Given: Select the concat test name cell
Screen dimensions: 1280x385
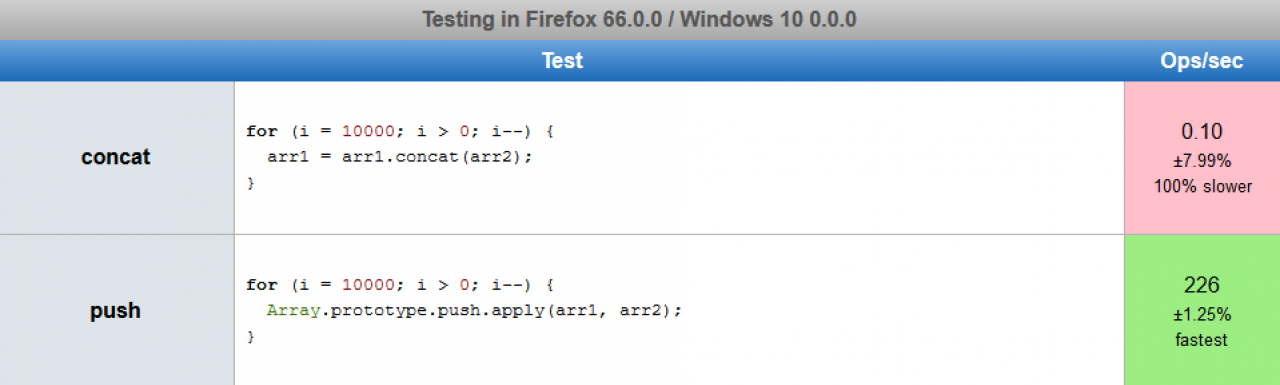Looking at the screenshot, I should tap(116, 158).
